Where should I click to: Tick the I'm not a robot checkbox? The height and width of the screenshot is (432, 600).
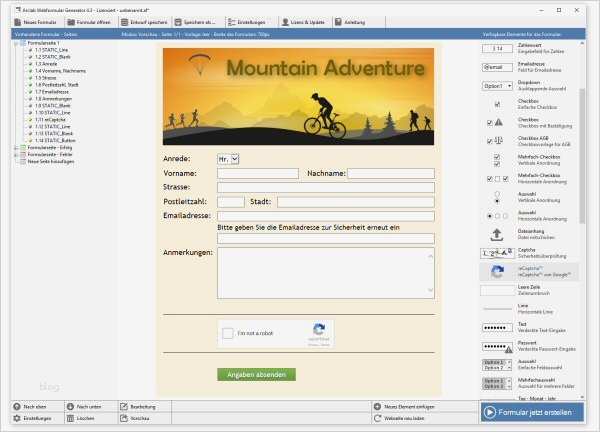coord(228,333)
